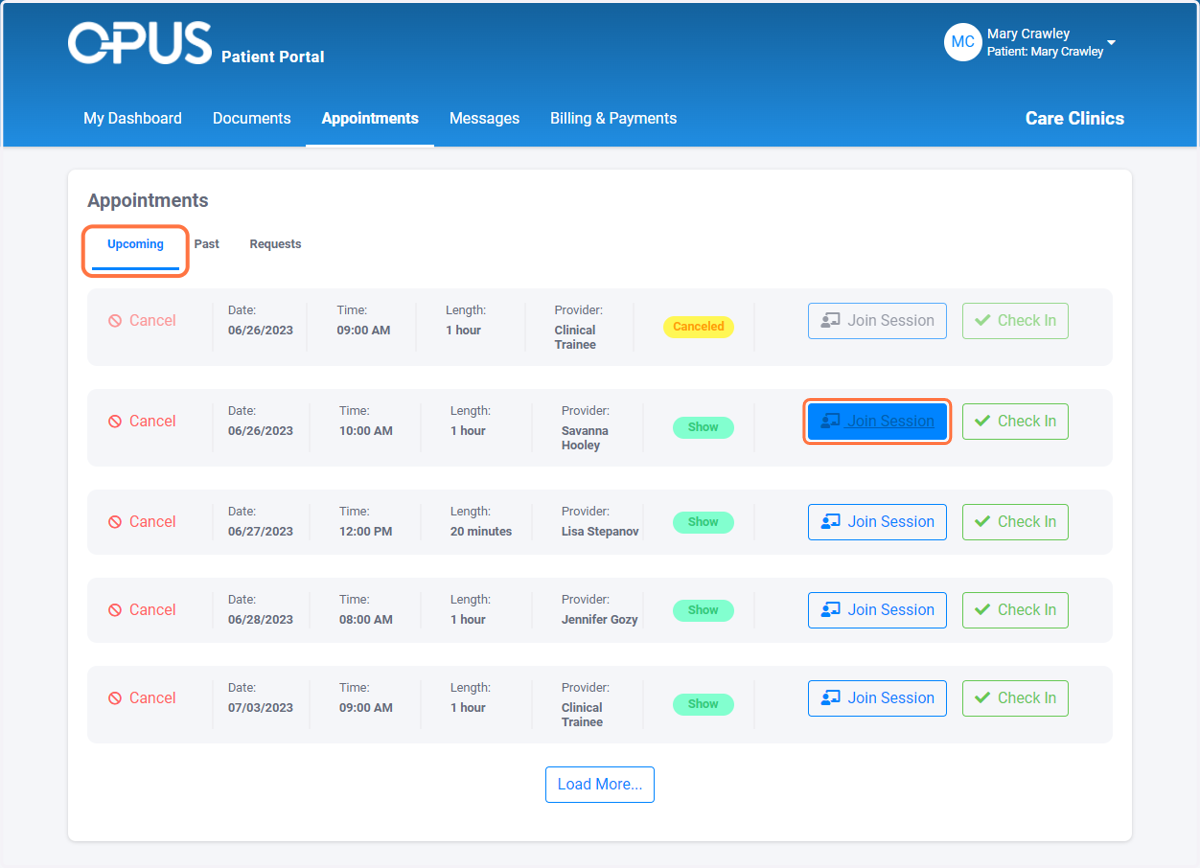The width and height of the screenshot is (1200, 868).
Task: Click Show badge for Jennifer Gozy row
Action: click(703, 610)
